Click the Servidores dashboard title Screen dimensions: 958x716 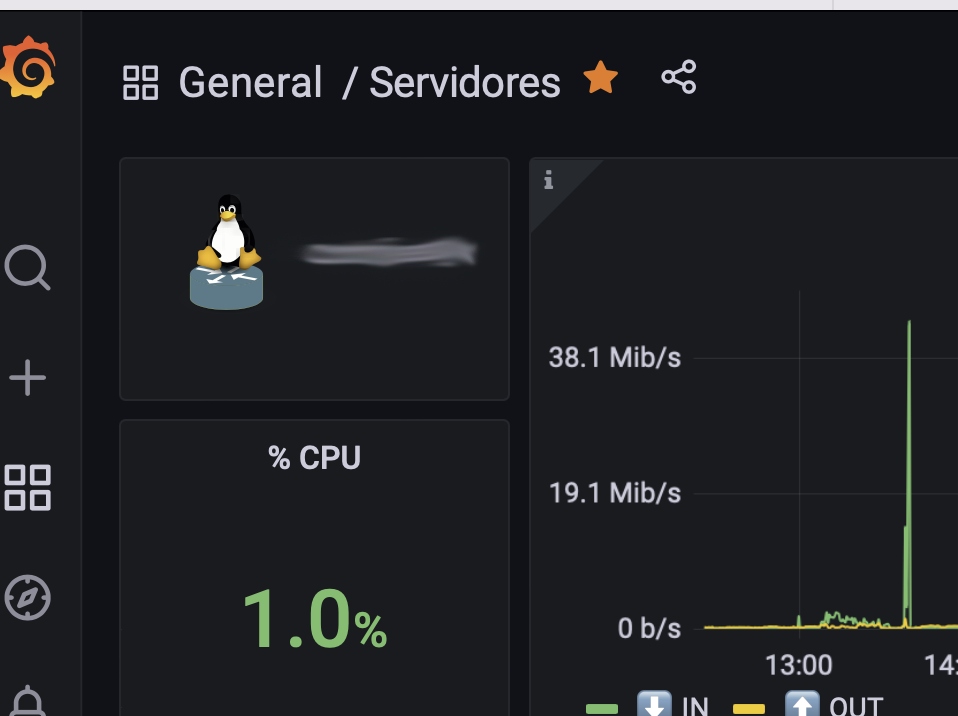coord(465,82)
